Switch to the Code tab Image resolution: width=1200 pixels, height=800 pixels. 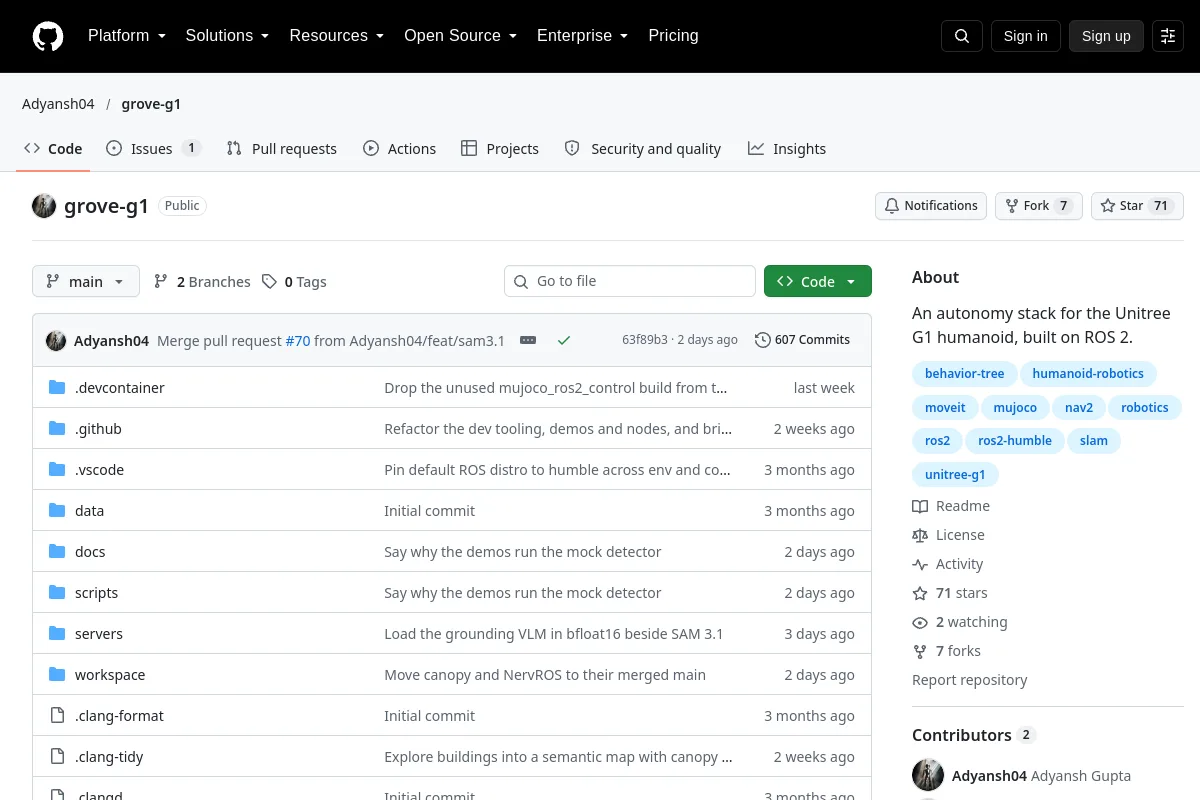[x=54, y=149]
